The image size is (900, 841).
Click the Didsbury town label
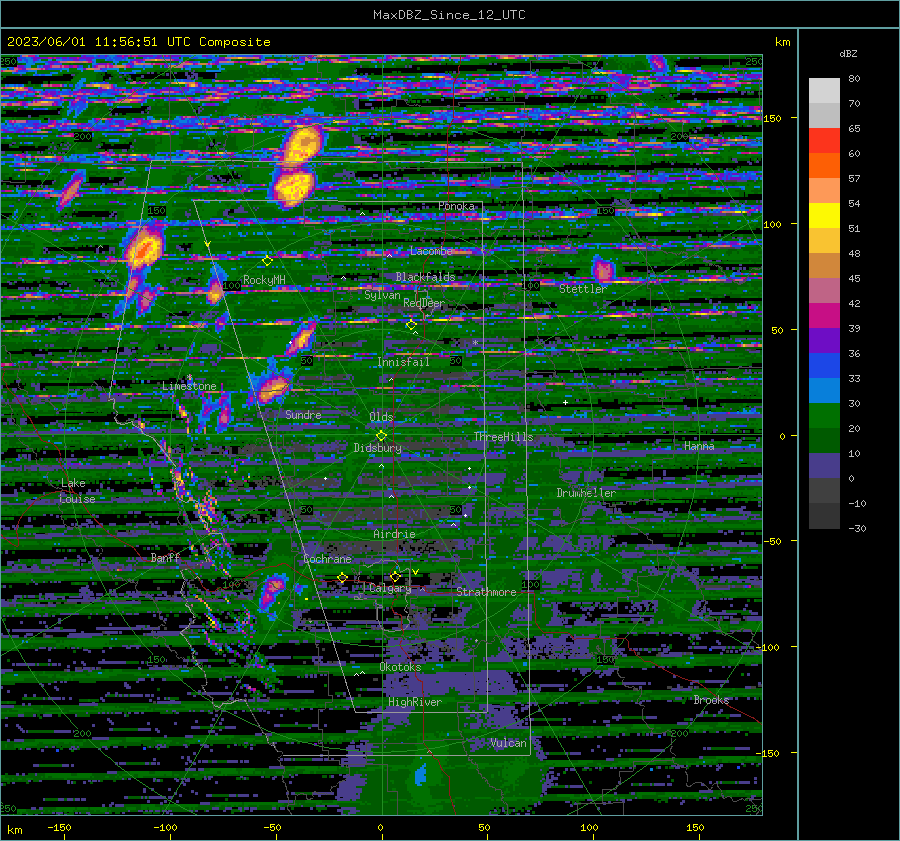click(377, 448)
